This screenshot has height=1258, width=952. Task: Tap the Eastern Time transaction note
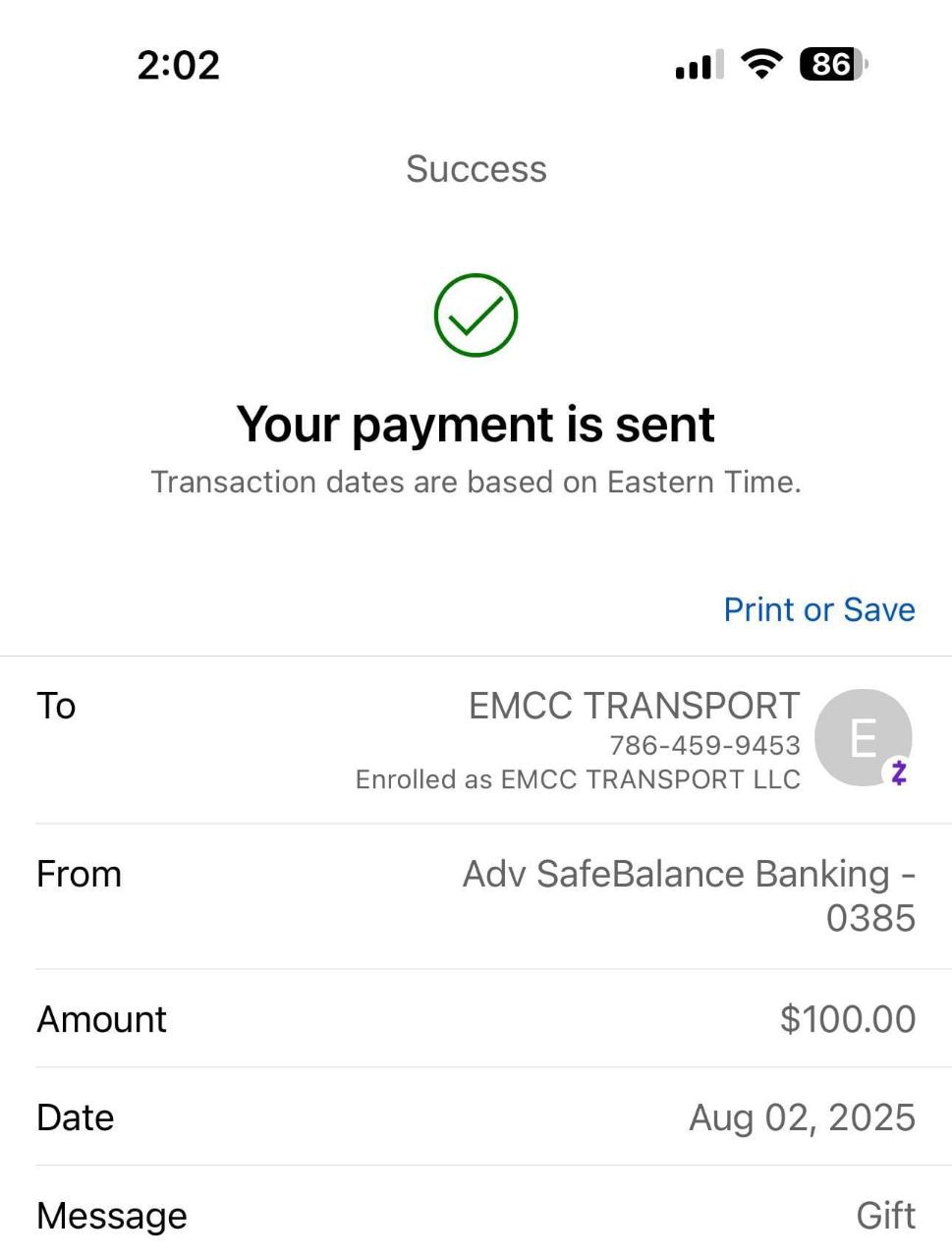pos(476,482)
